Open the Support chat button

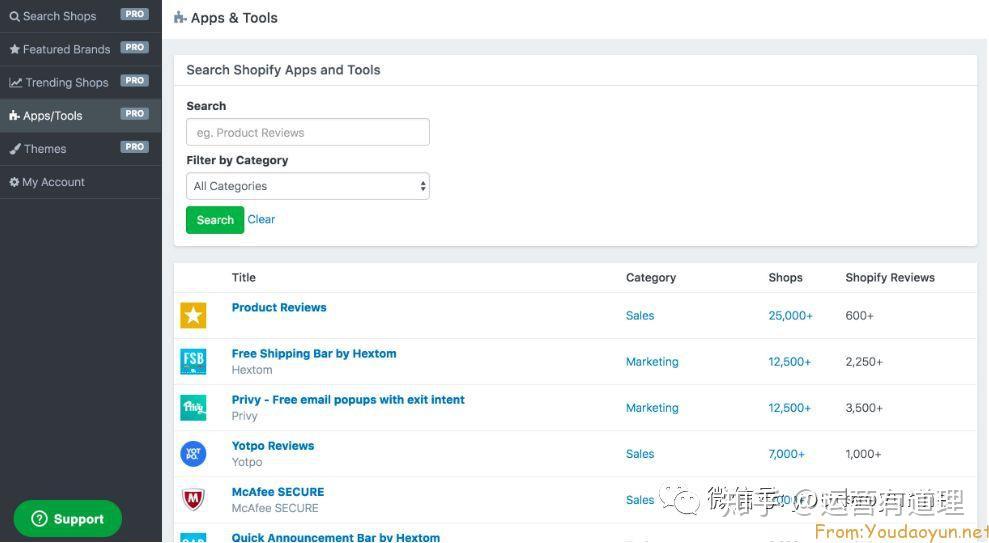click(x=67, y=519)
